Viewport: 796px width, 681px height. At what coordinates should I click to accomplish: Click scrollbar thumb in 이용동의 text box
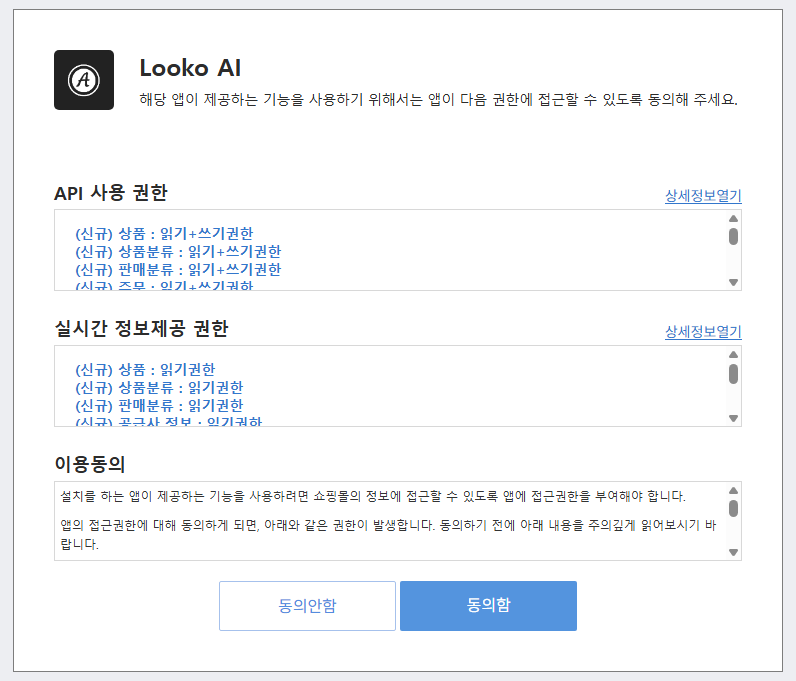click(733, 509)
